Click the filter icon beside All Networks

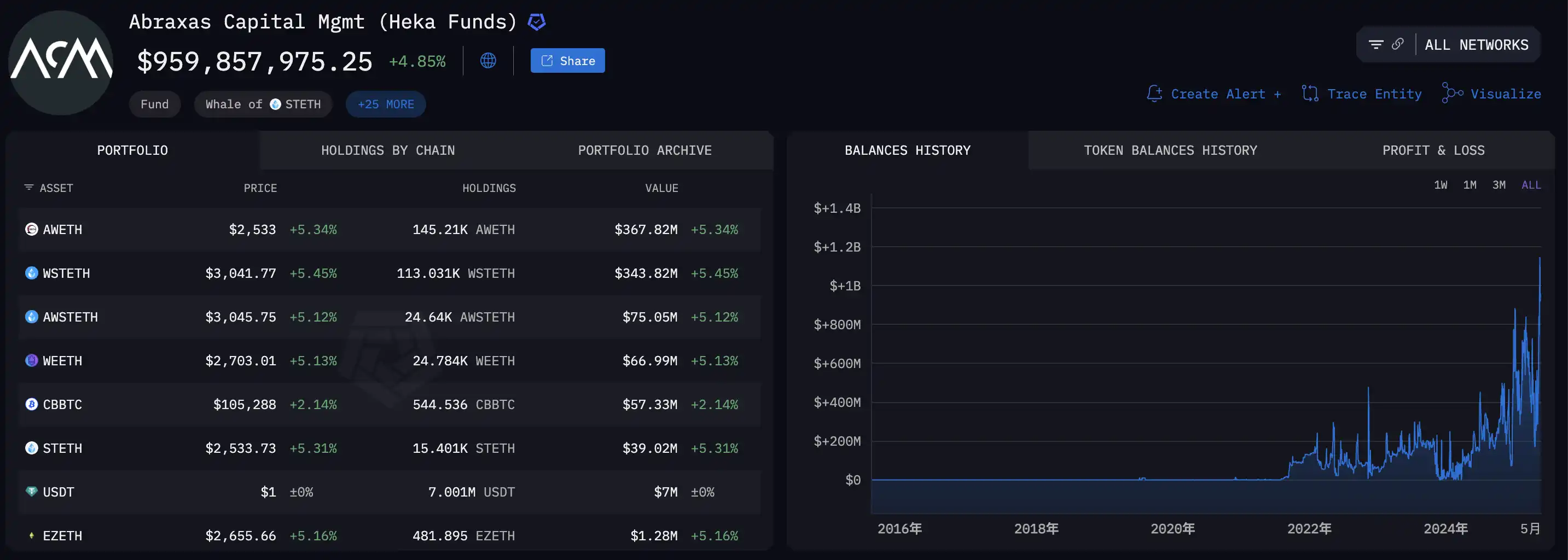[1375, 44]
